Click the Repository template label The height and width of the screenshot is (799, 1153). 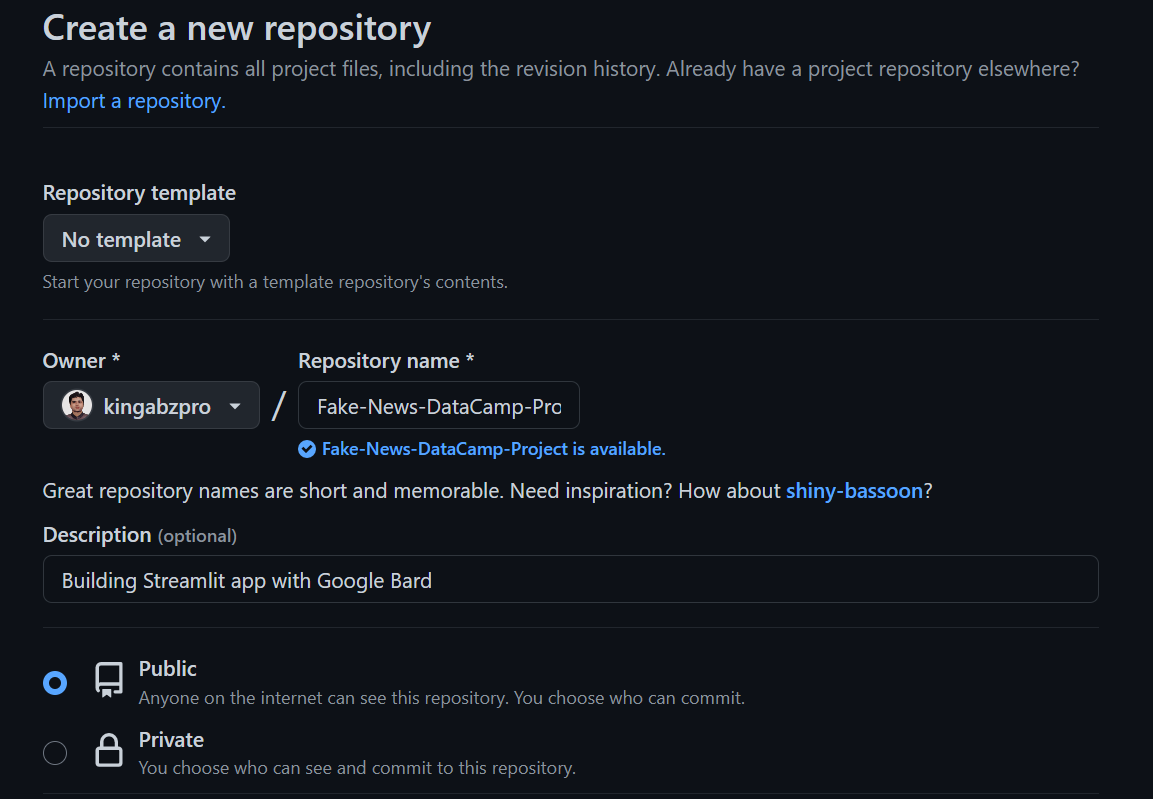click(139, 193)
